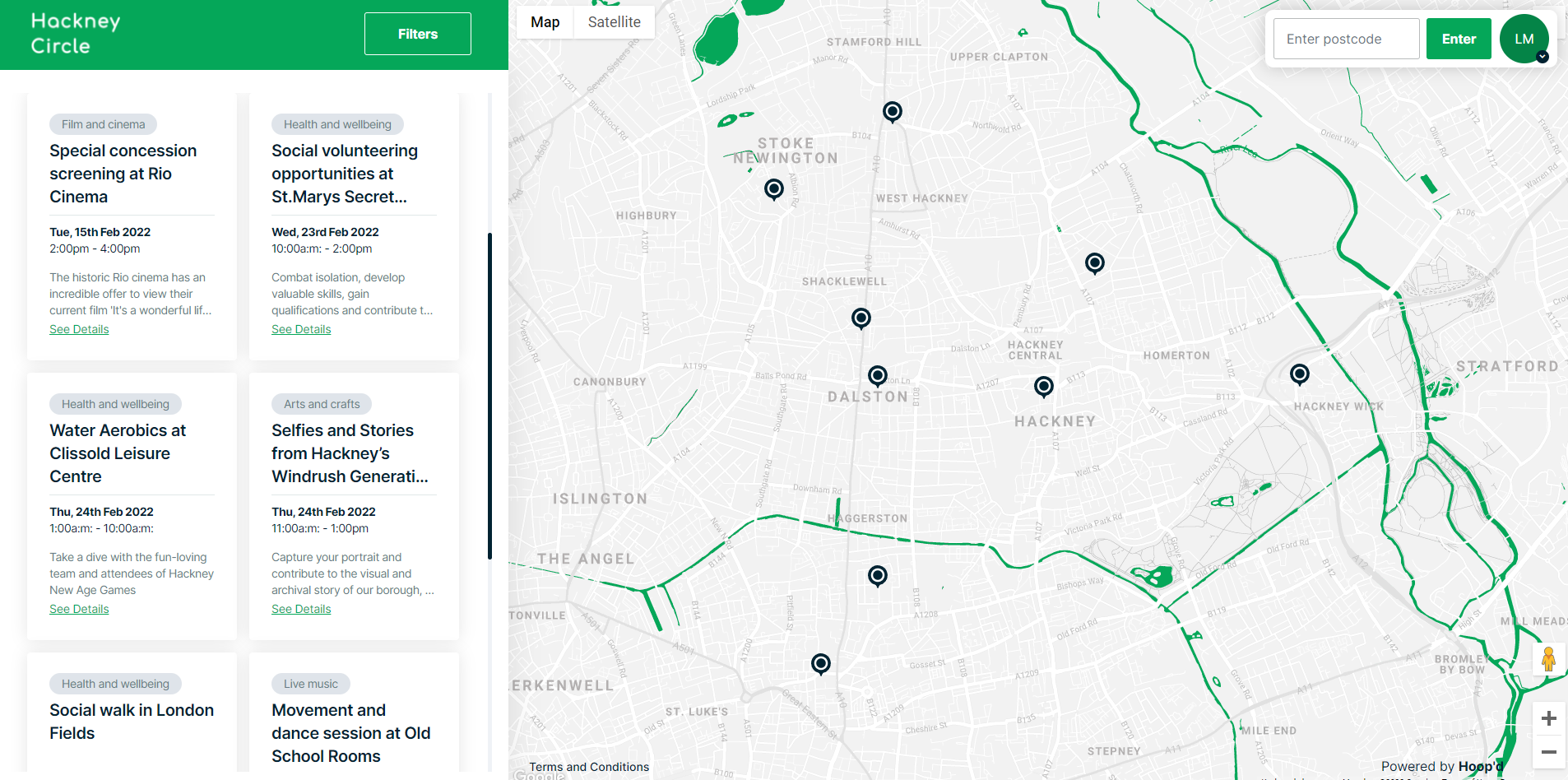Click the map pin near Stamford Hill
Image resolution: width=1568 pixels, height=780 pixels.
893,112
